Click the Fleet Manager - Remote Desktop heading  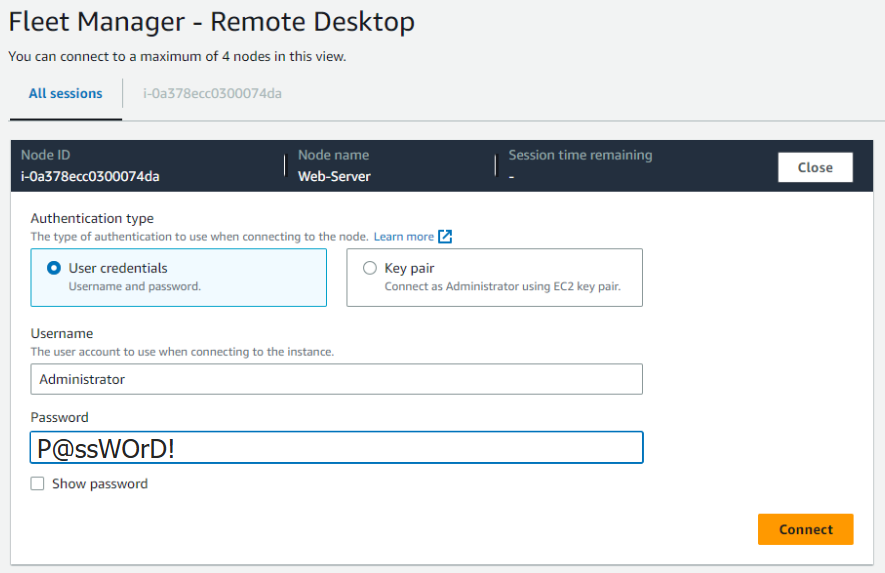(212, 23)
